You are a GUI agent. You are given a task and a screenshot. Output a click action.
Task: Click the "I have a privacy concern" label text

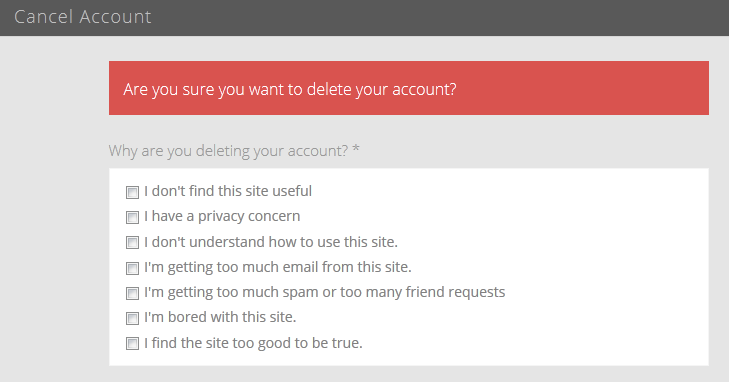point(222,217)
